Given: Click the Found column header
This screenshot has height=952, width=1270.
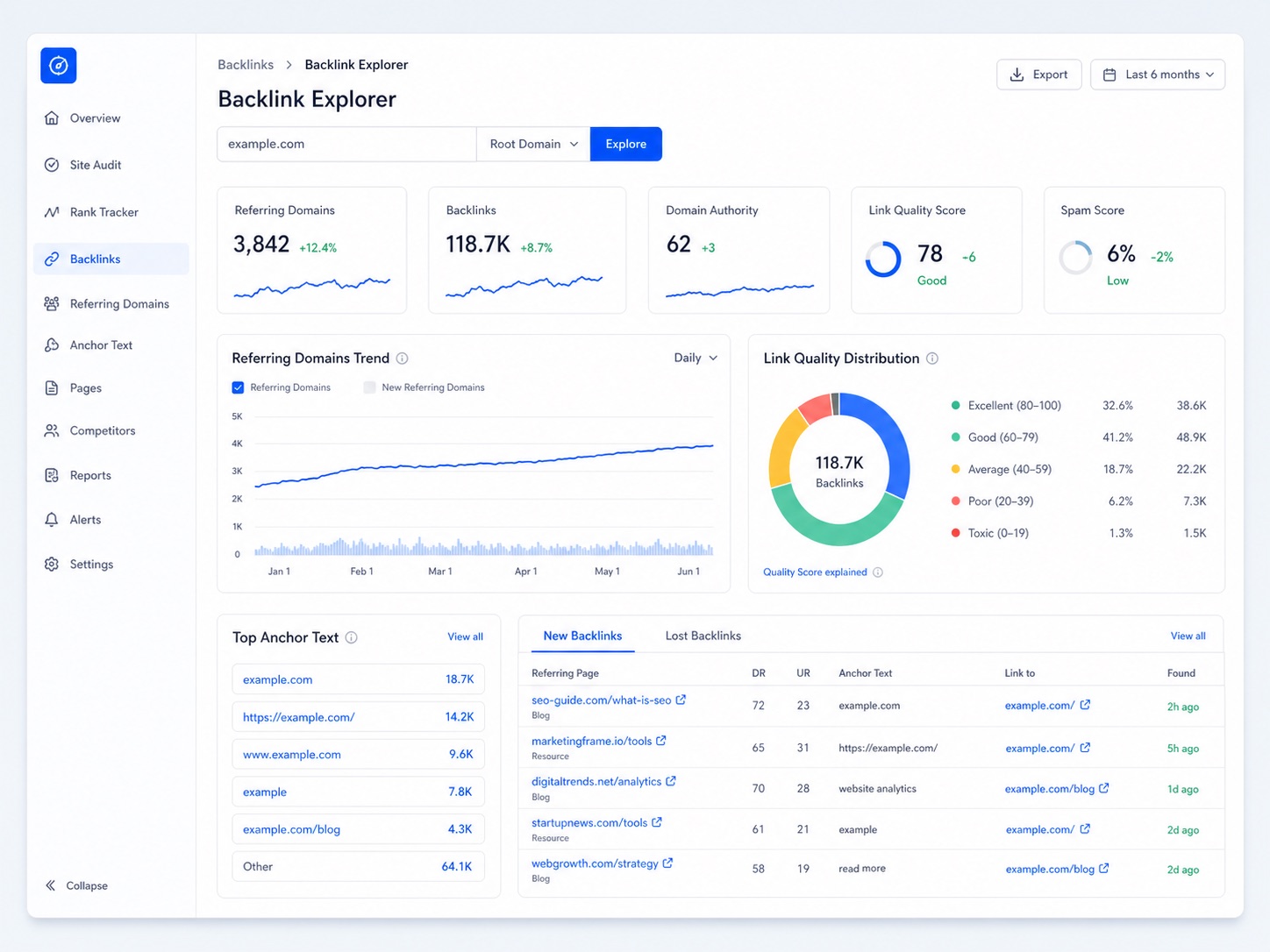Looking at the screenshot, I should coord(1181,673).
